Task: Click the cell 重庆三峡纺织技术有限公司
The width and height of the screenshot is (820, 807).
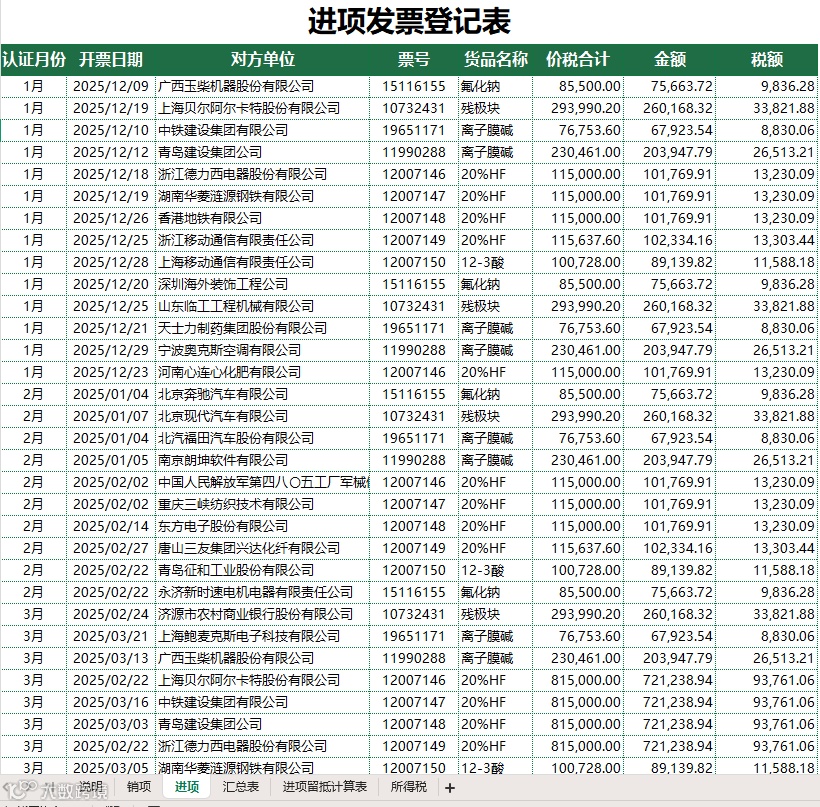Action: 263,504
